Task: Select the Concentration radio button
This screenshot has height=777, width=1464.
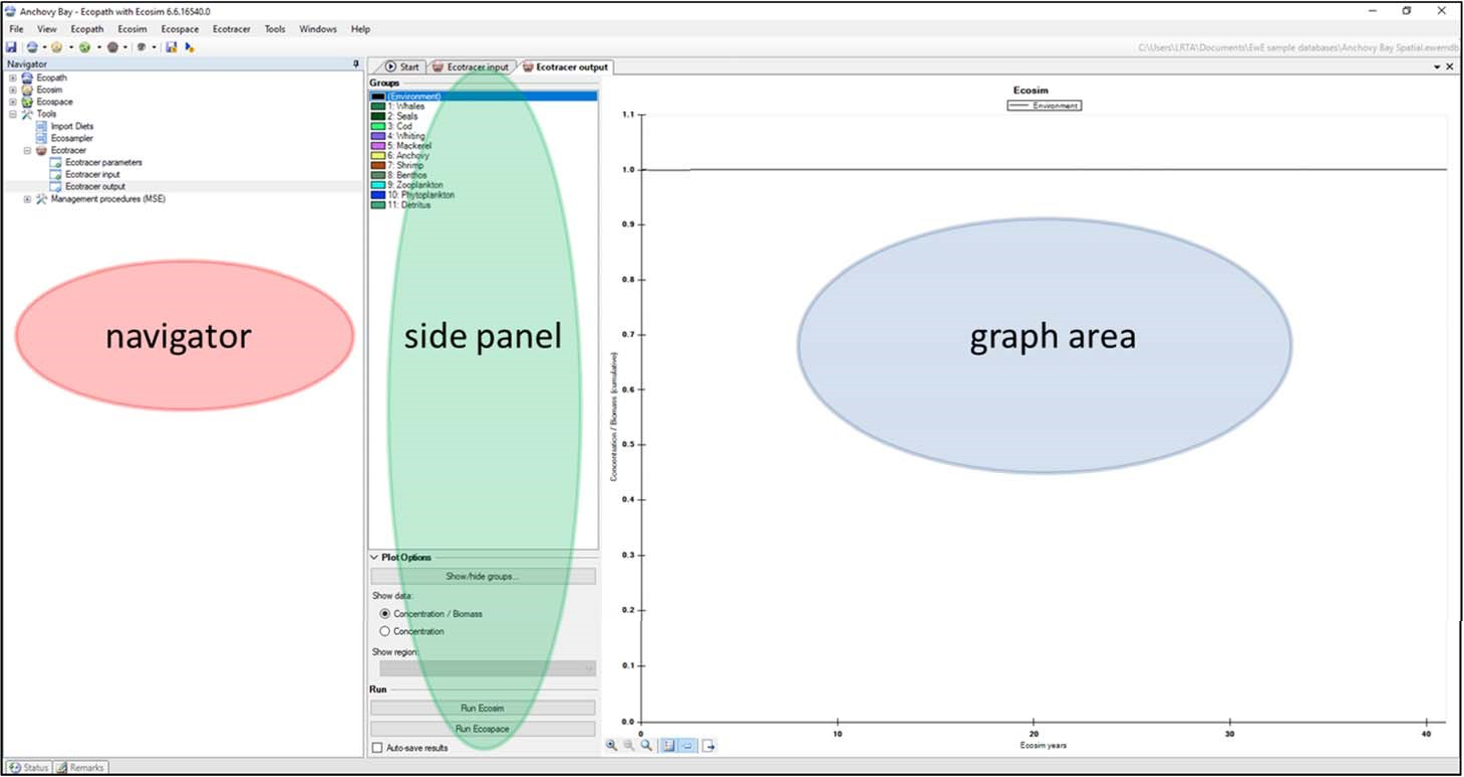Action: [385, 631]
